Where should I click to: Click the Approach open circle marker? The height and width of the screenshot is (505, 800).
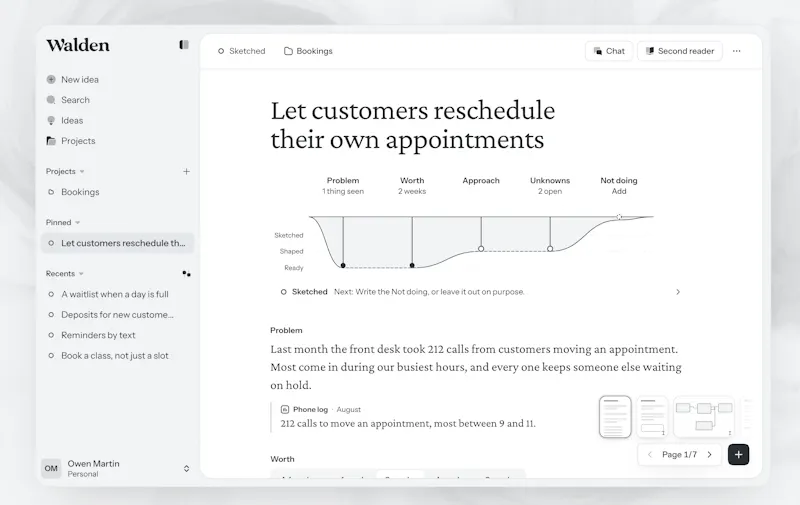(481, 249)
